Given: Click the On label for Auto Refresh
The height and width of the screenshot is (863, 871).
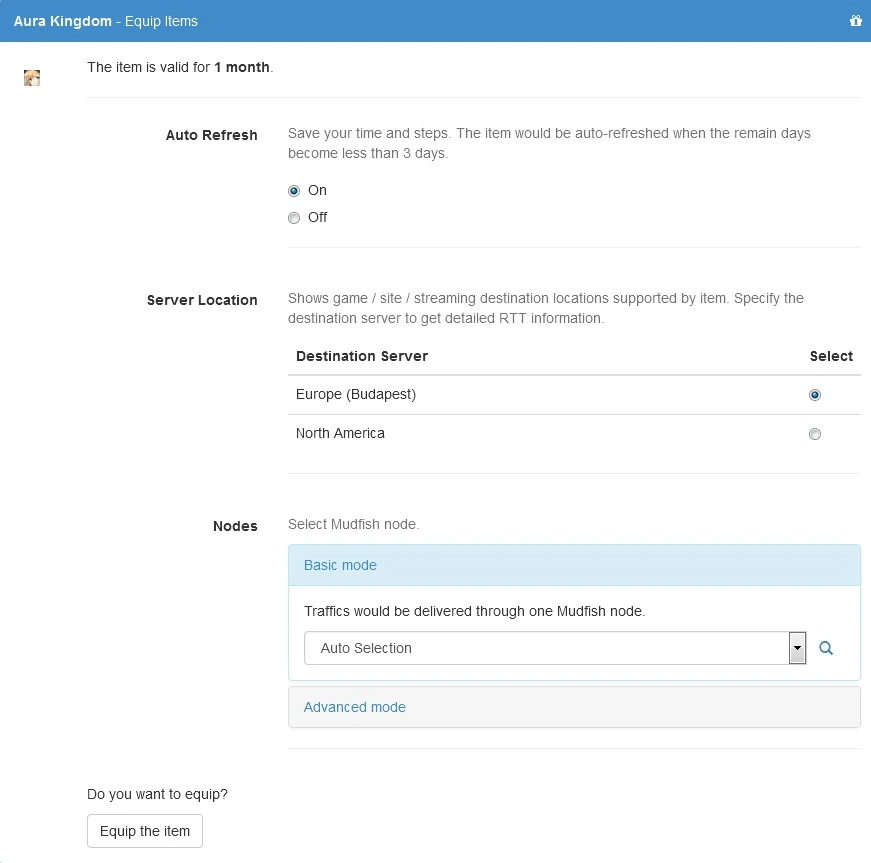Looking at the screenshot, I should [317, 190].
